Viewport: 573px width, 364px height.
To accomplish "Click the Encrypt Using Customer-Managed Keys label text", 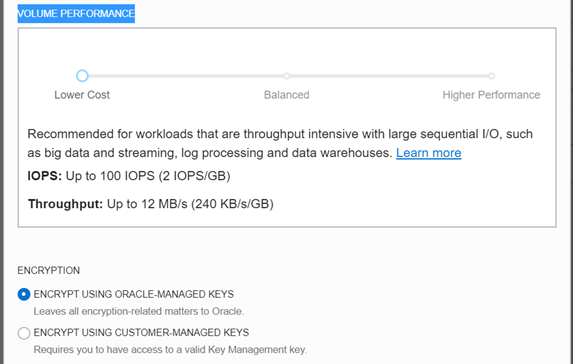I will (141, 333).
